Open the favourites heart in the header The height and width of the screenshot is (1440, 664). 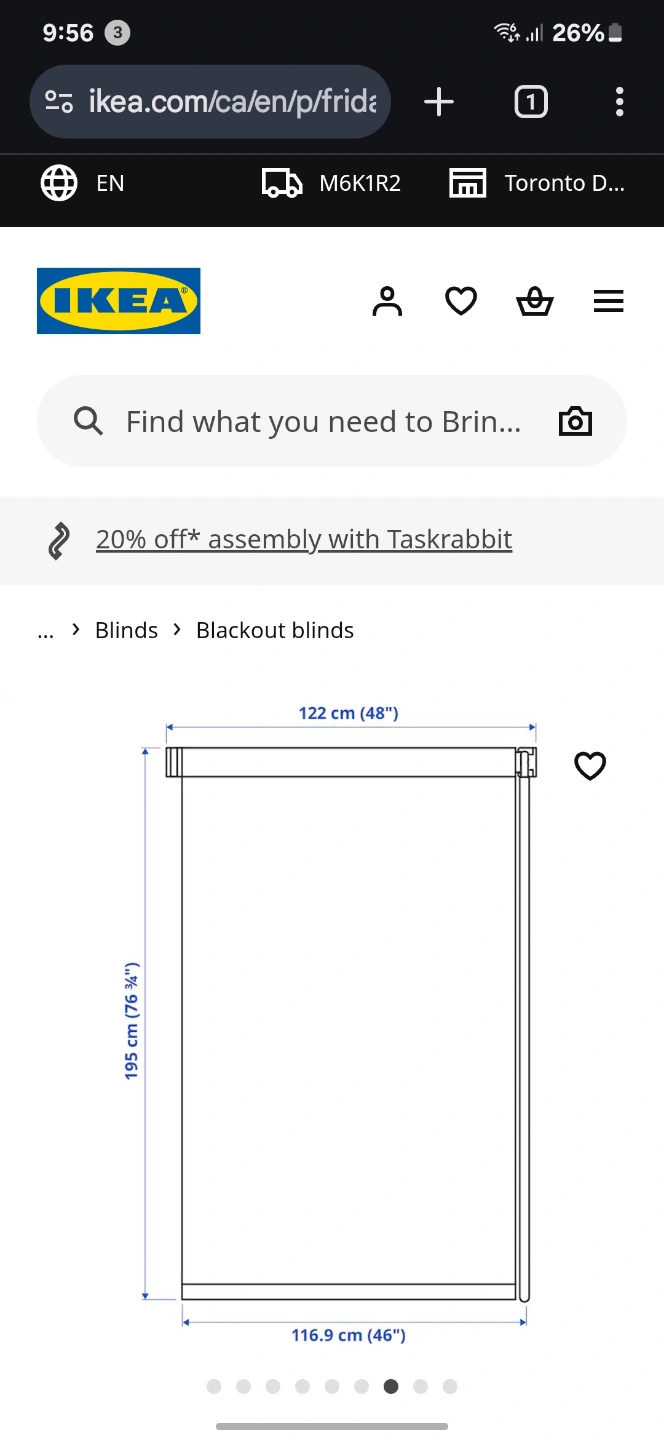461,301
